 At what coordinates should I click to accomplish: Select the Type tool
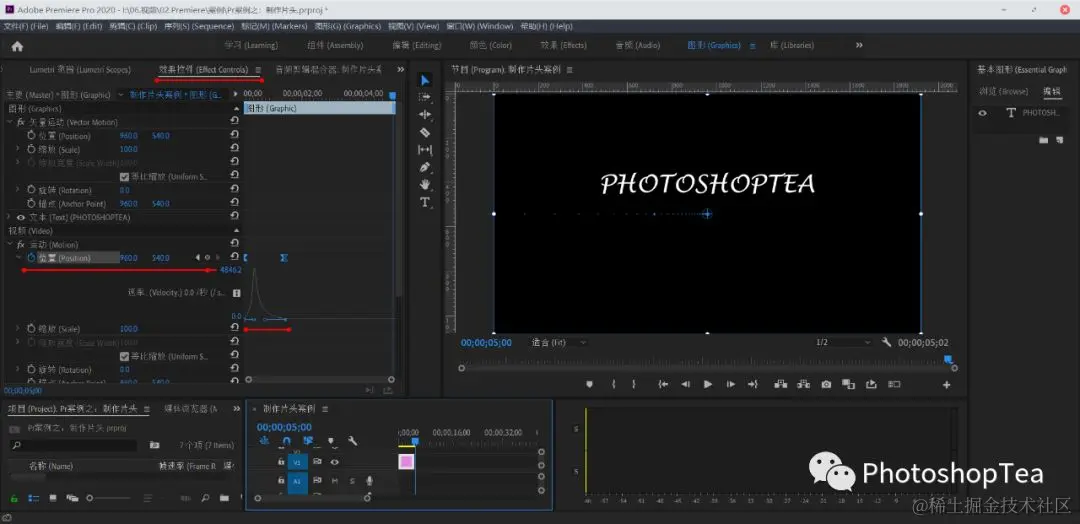424,202
